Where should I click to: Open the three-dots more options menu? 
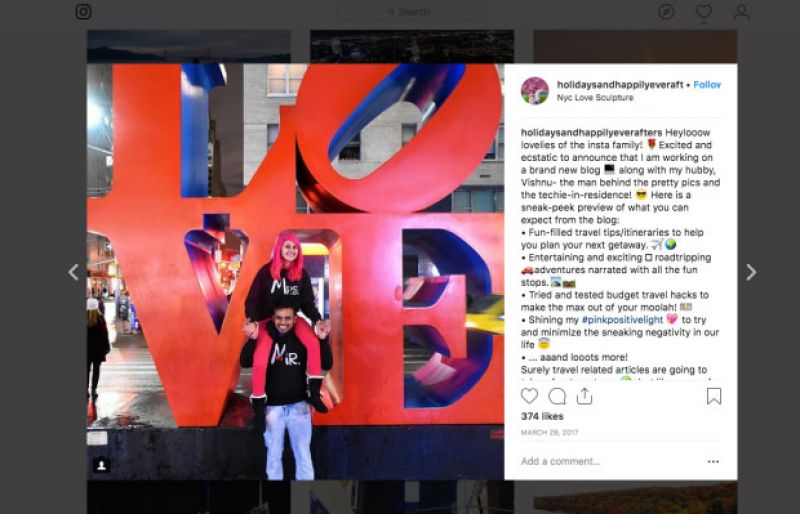[713, 461]
